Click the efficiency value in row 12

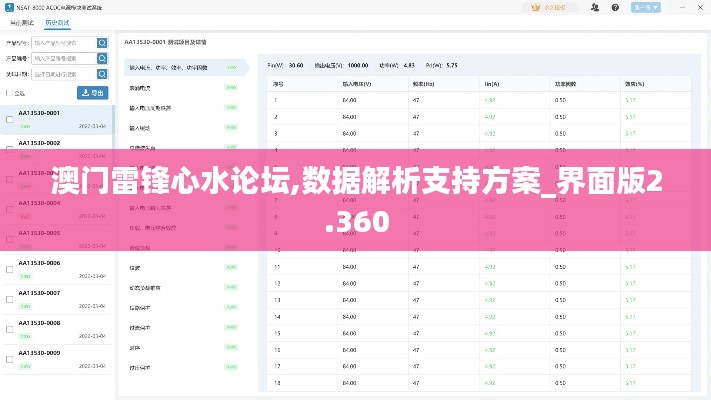[x=630, y=283]
